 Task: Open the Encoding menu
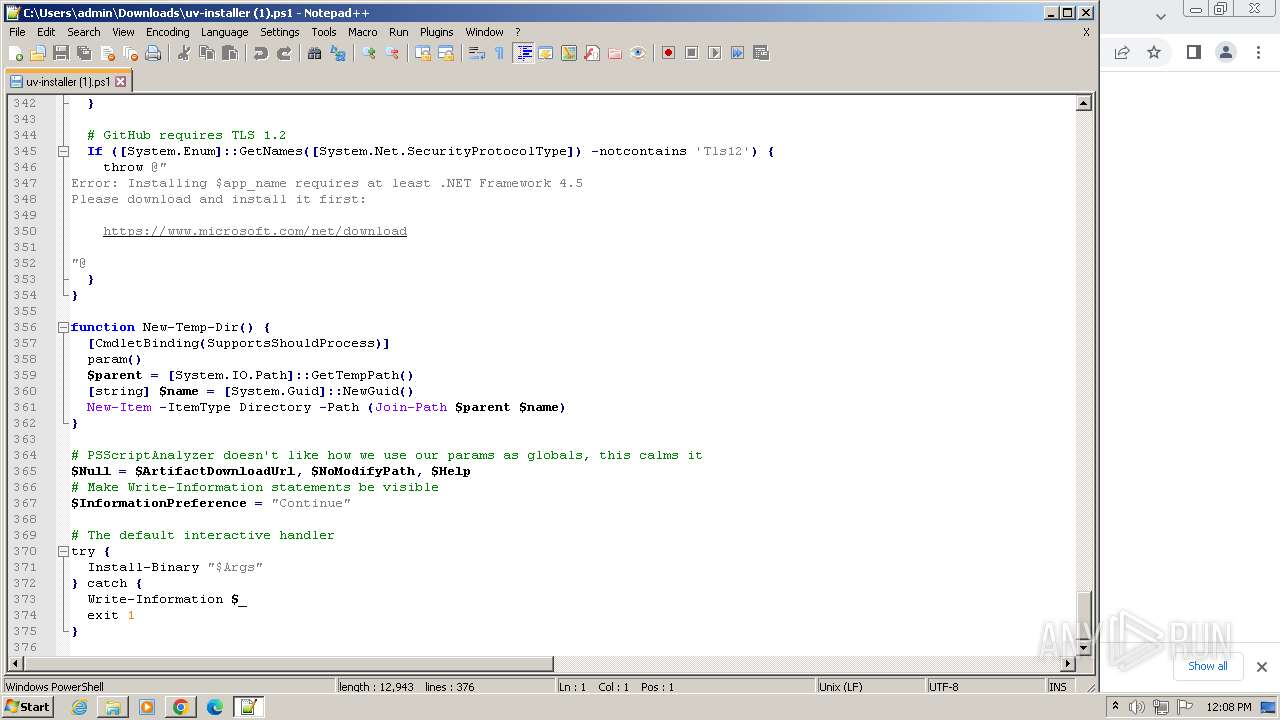pos(167,32)
